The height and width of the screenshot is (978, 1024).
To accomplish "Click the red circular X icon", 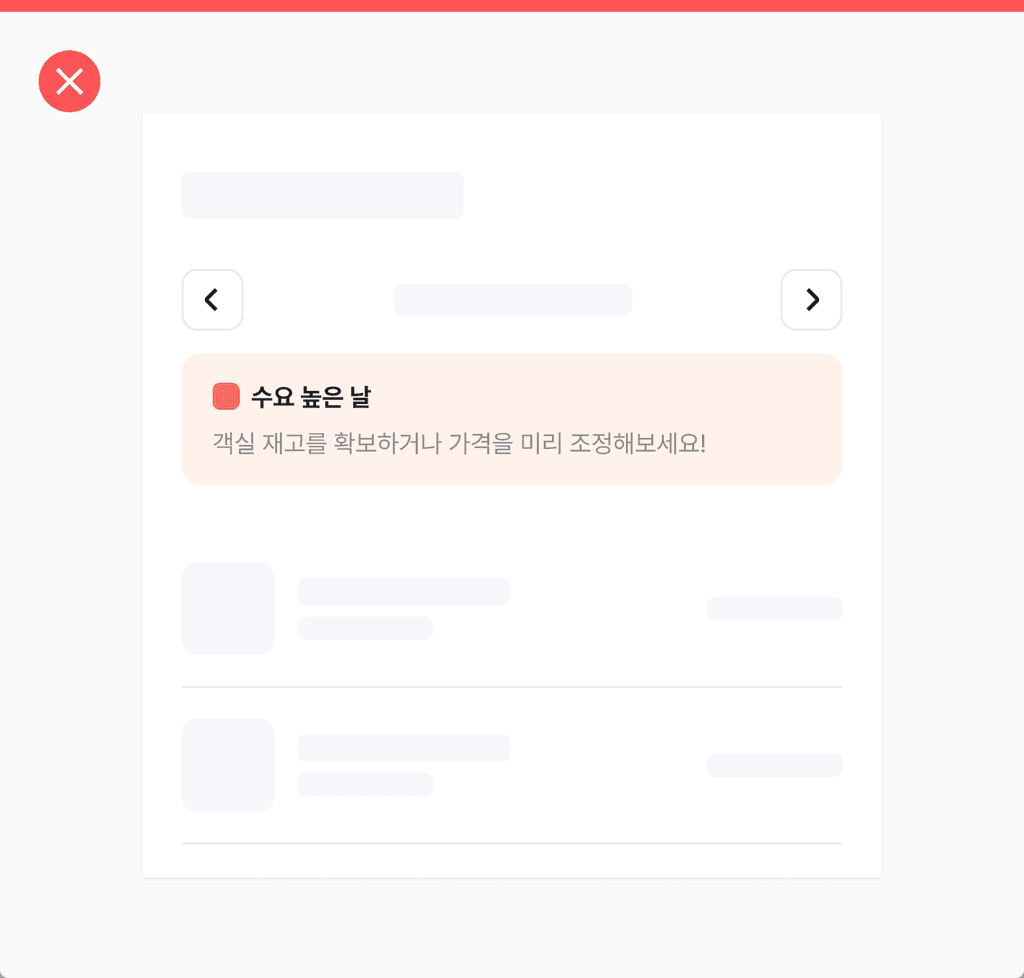I will pos(69,81).
